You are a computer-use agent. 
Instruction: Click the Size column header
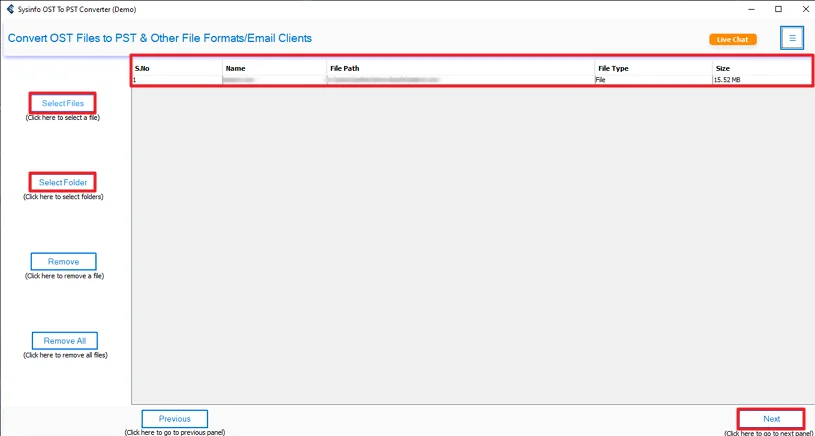[x=760, y=68]
